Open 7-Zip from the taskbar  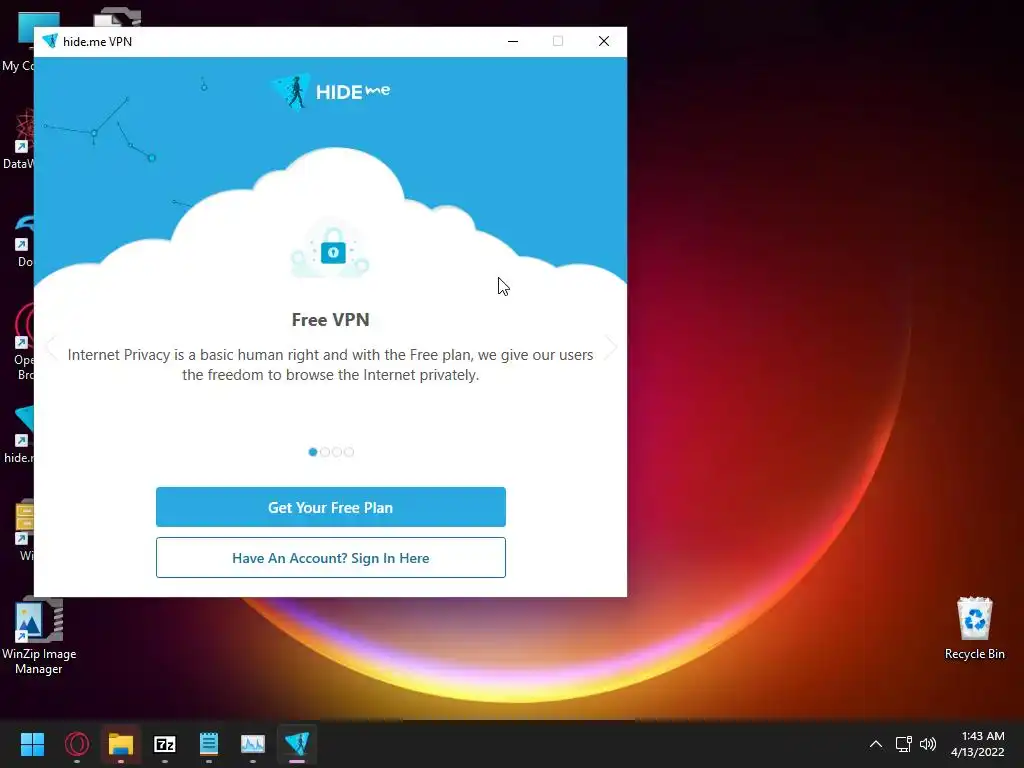click(x=165, y=744)
